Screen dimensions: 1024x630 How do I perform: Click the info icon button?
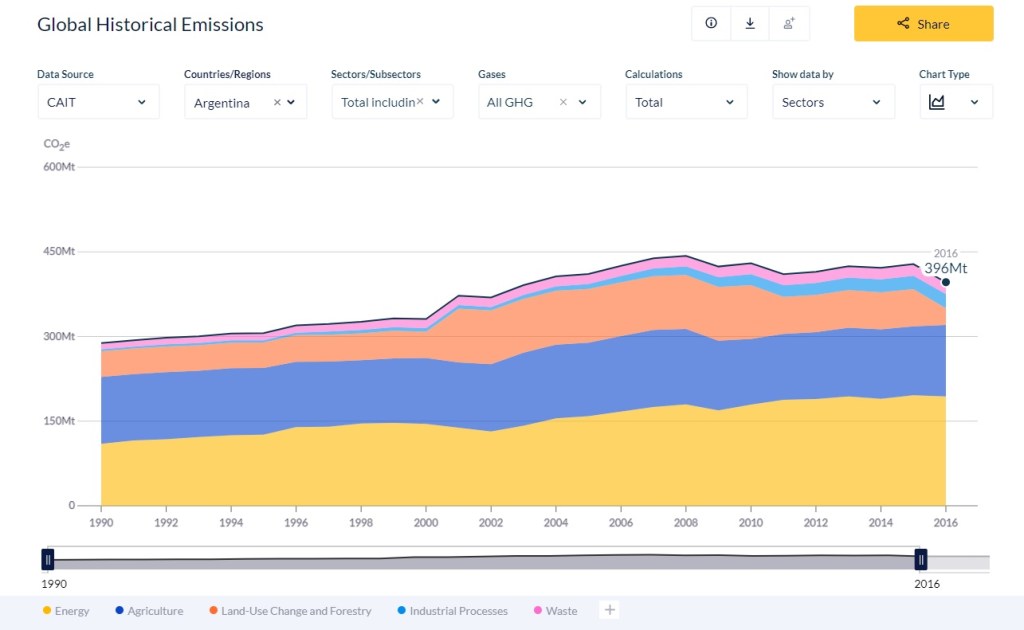tap(711, 23)
